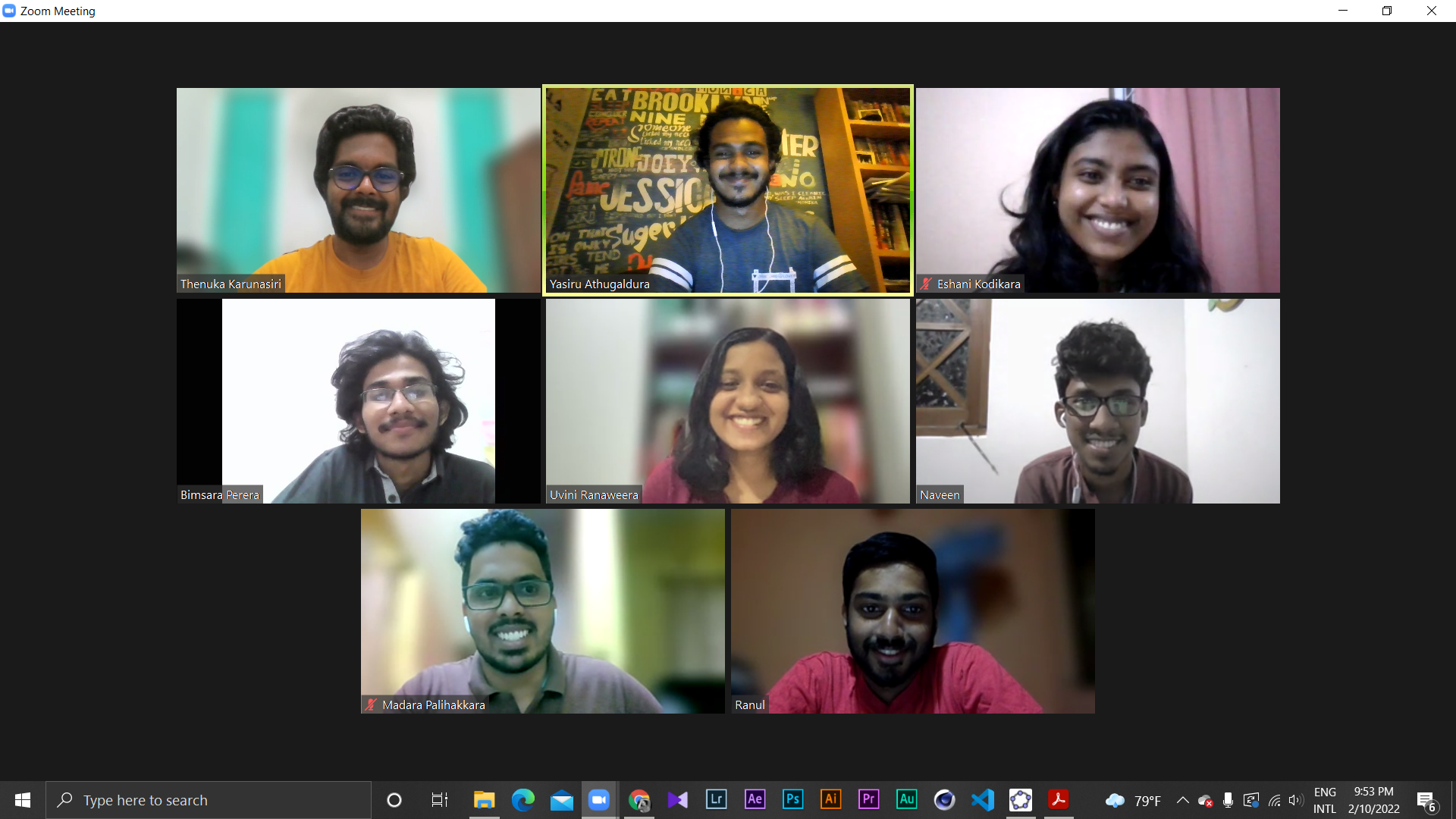Viewport: 1456px width, 819px height.
Task: Click Yasiru Athugaldura's highlighted video tile
Action: pos(728,190)
